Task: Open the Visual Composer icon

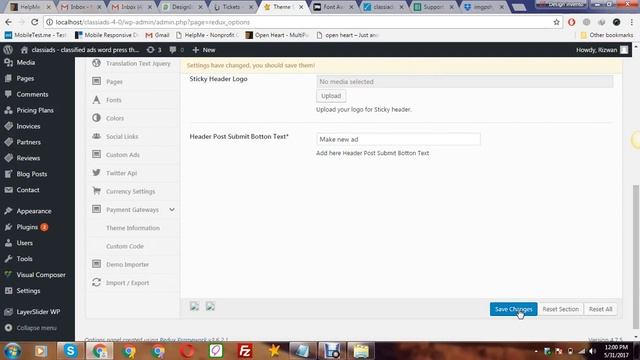Action: 8,275
